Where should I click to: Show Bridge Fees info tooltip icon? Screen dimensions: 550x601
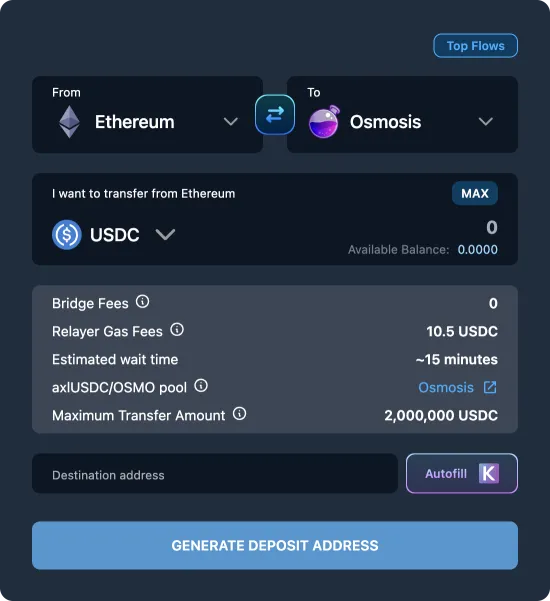142,302
